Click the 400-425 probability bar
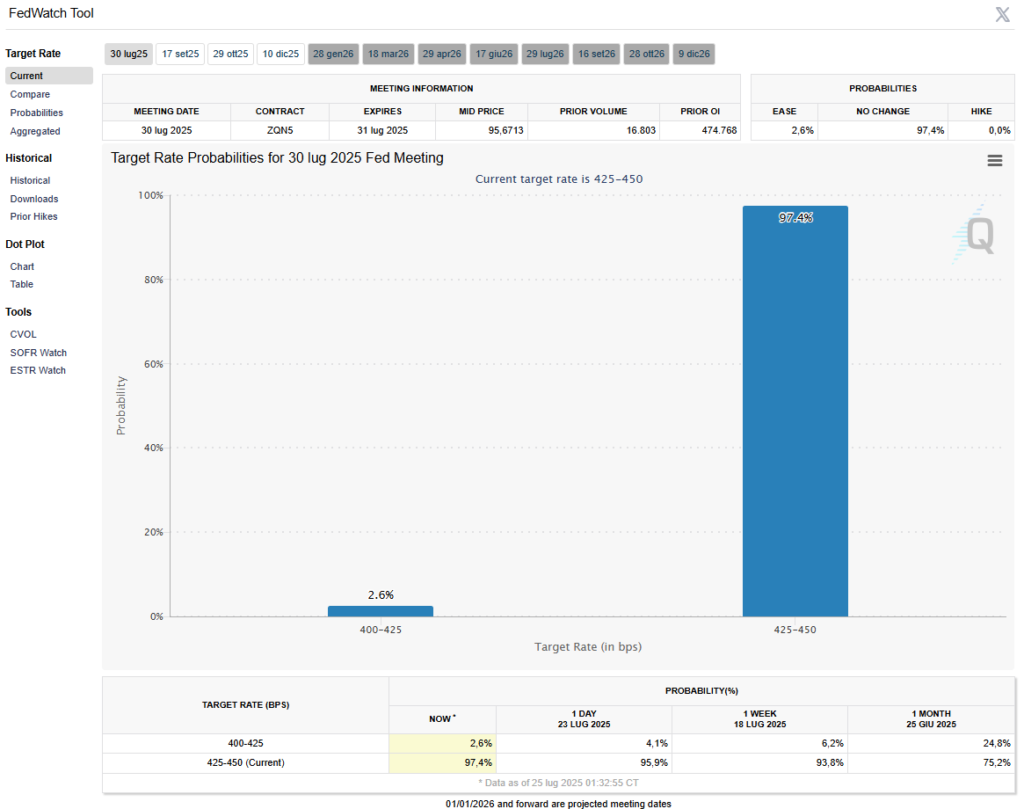 (x=380, y=611)
